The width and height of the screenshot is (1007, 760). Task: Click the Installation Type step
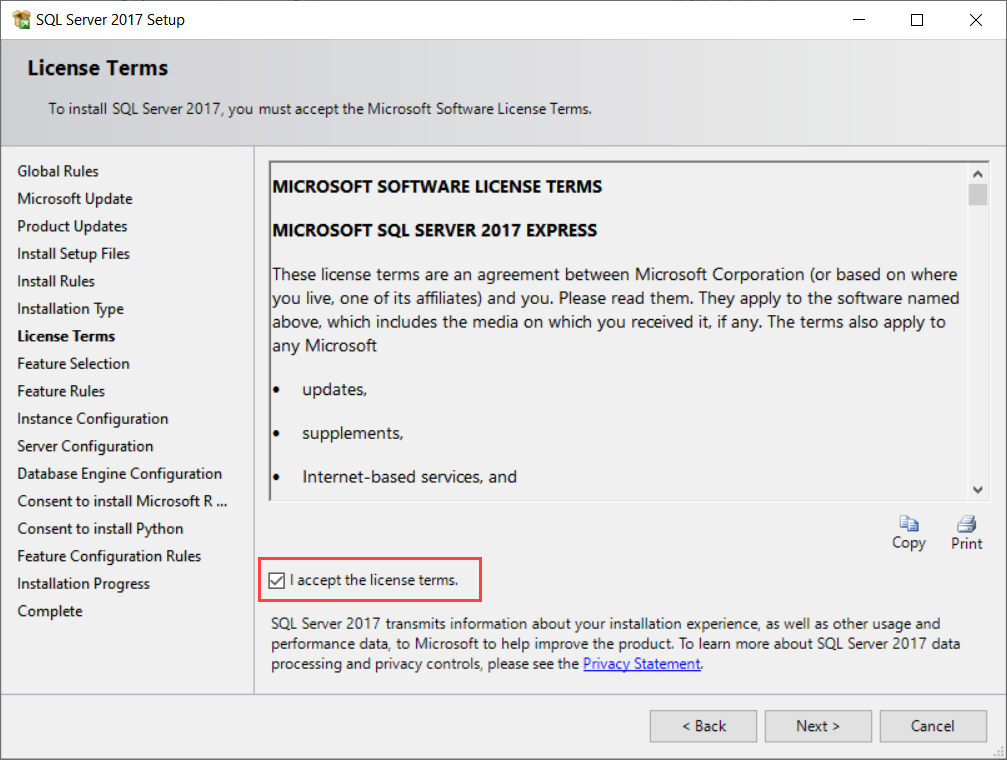click(x=70, y=309)
